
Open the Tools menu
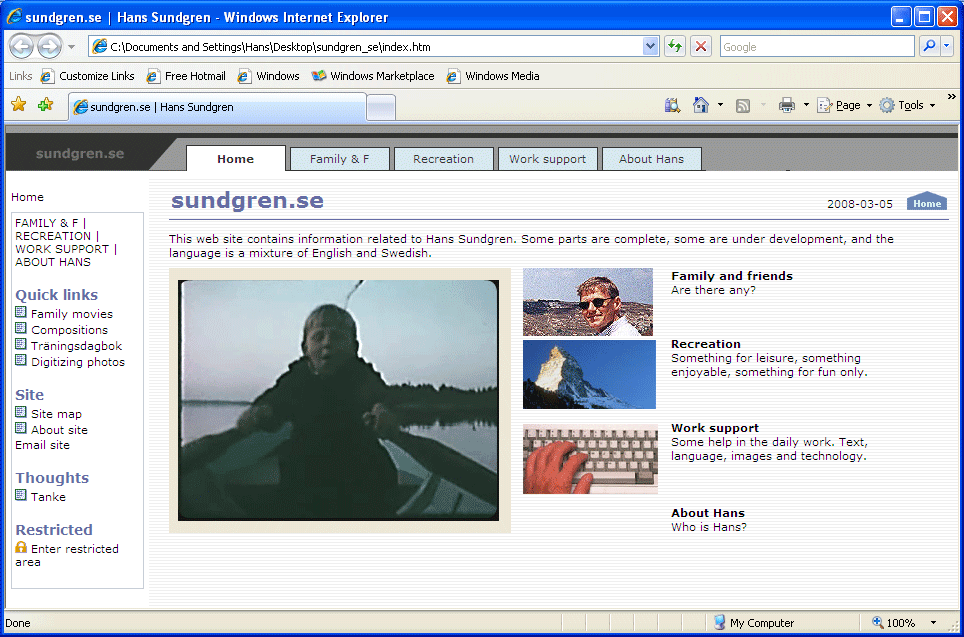coord(907,105)
